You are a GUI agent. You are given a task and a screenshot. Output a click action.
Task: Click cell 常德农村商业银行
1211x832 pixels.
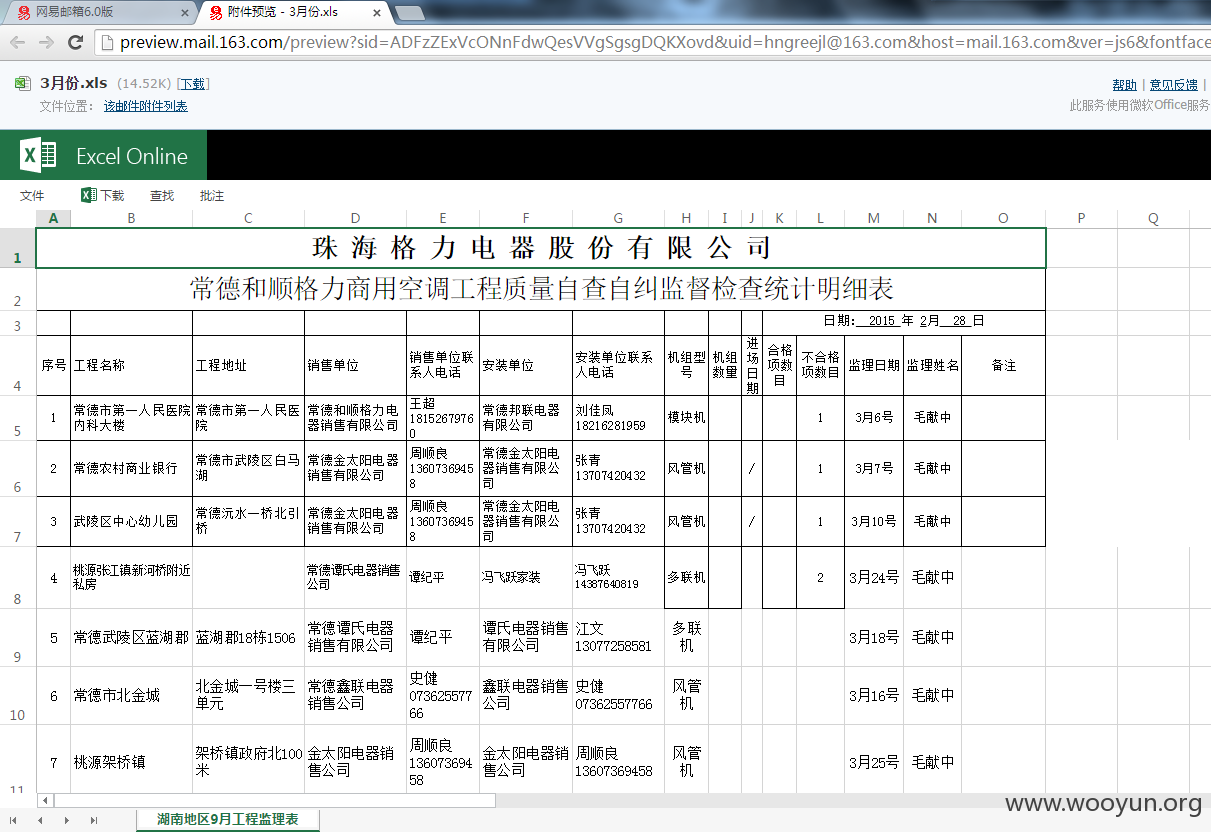pyautogui.click(x=131, y=469)
